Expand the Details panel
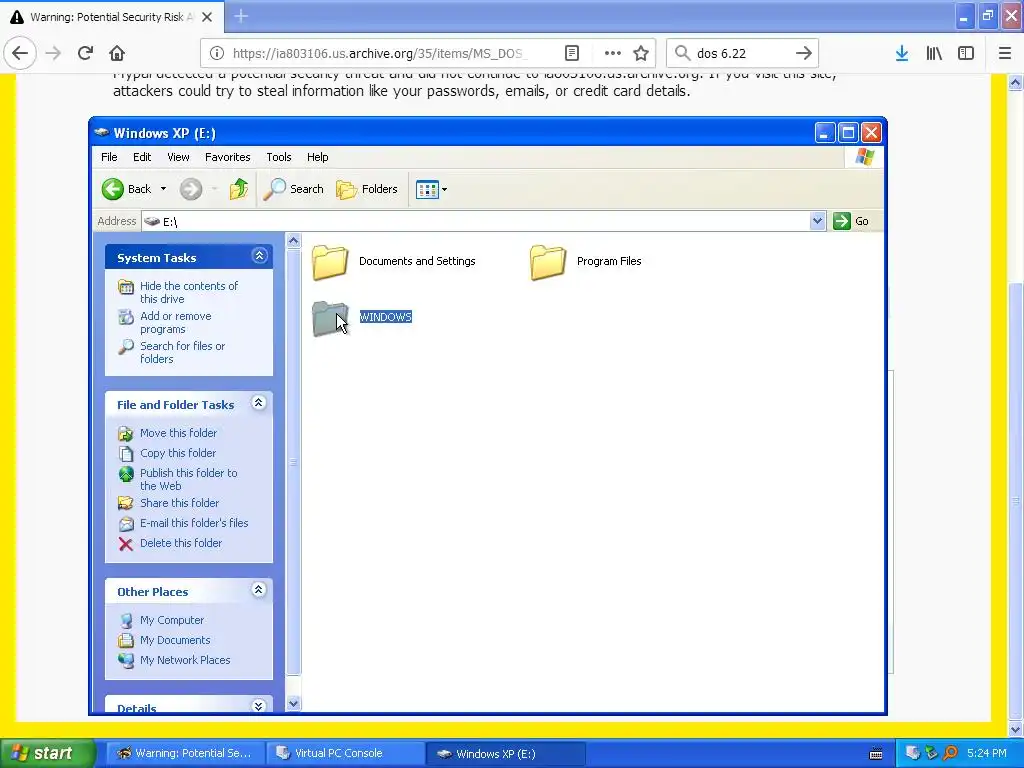This screenshot has width=1024, height=768. pyautogui.click(x=259, y=706)
